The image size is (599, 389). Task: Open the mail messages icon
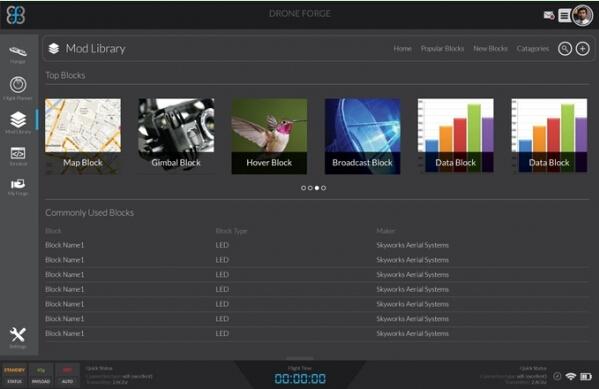(549, 15)
